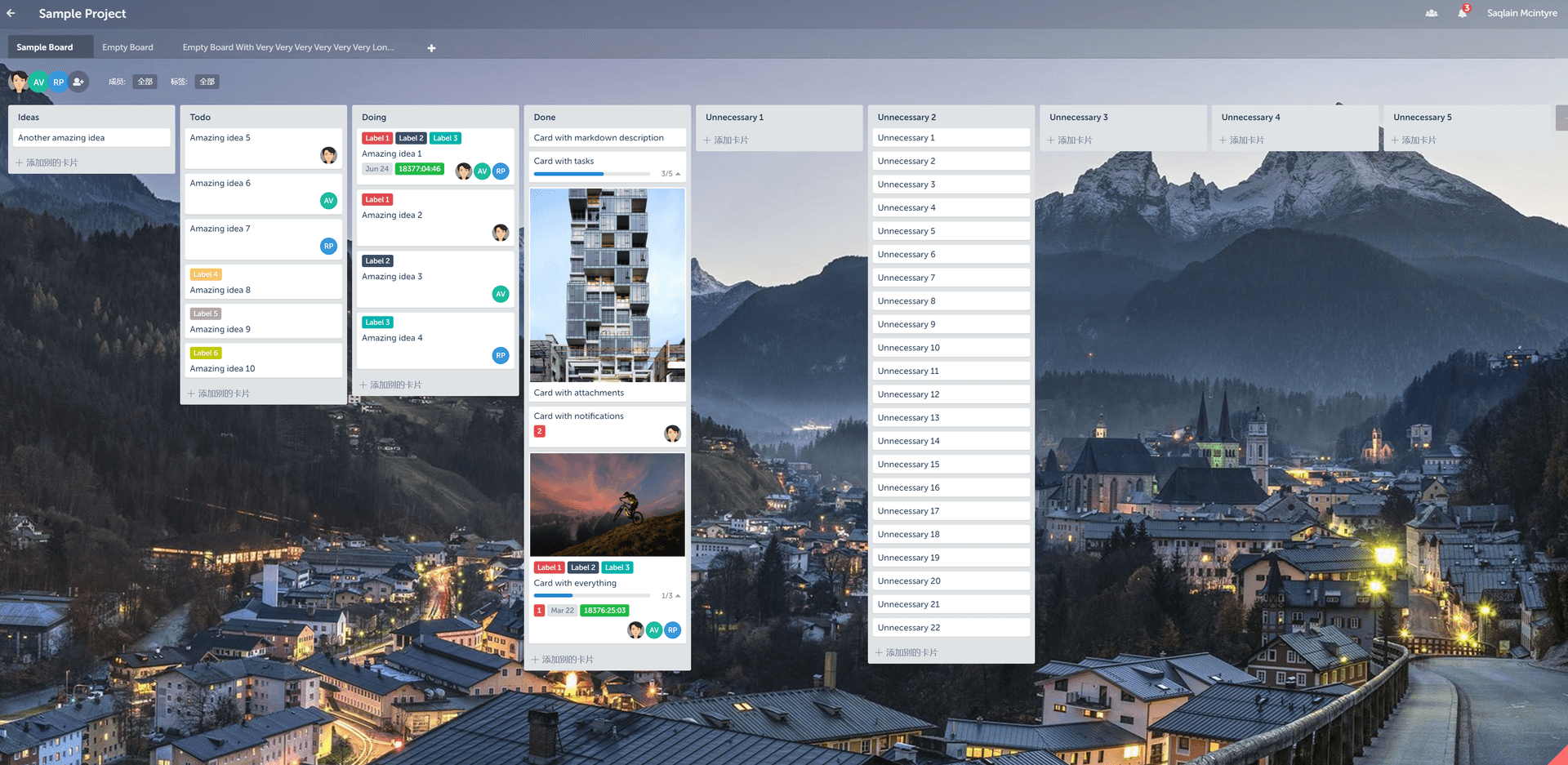
Task: Click the red 2 notification badge on card
Action: (539, 431)
